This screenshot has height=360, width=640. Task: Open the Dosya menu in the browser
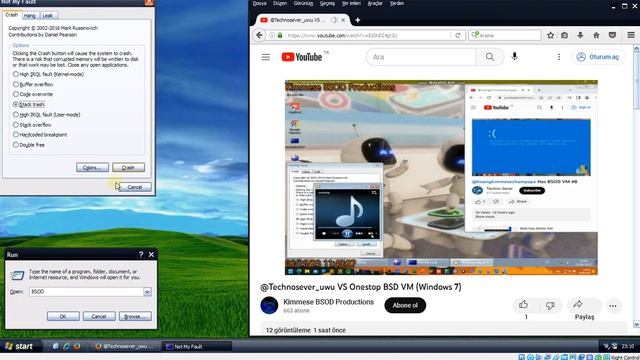point(260,3)
